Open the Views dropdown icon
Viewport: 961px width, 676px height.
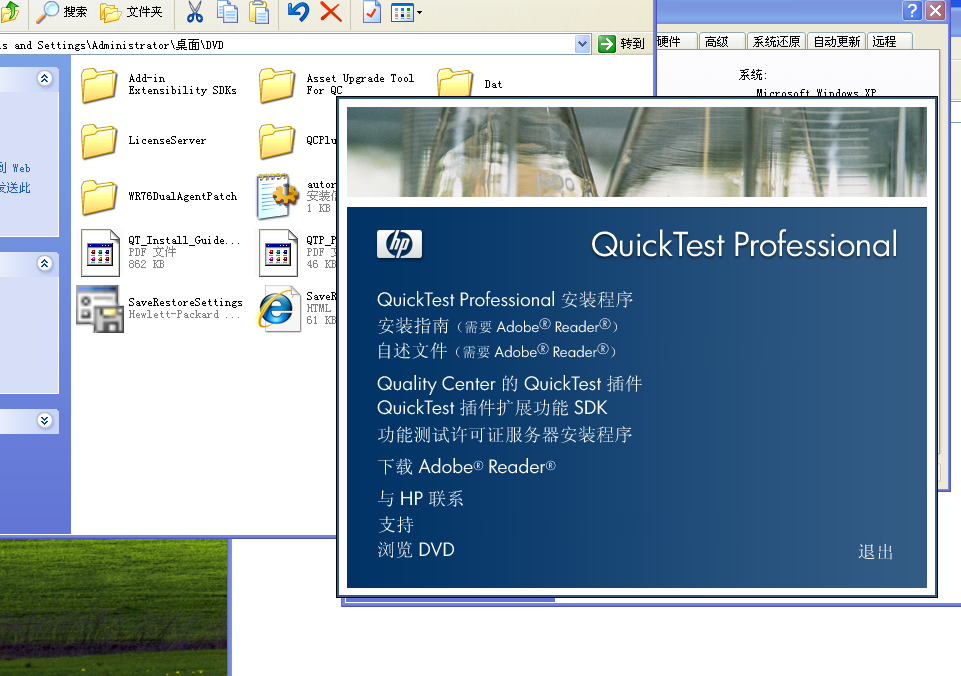coord(406,12)
